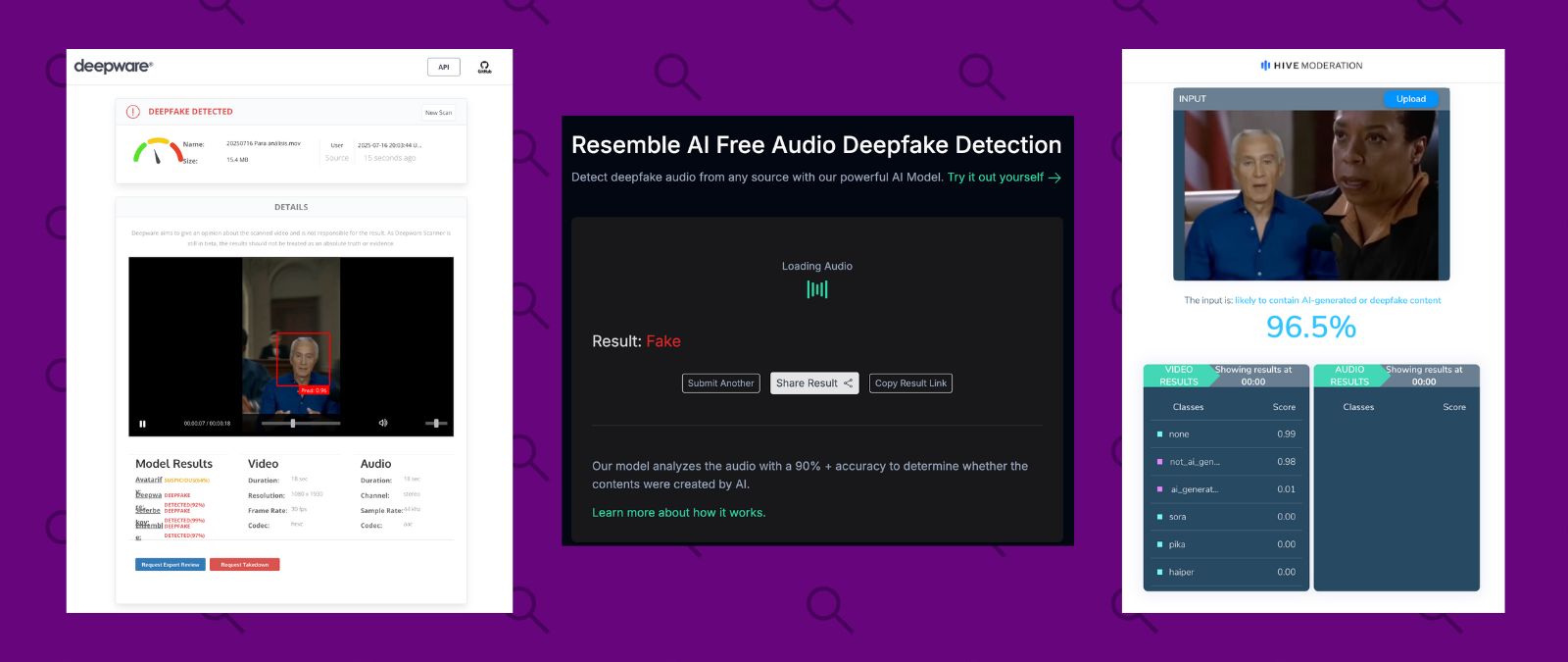1568x662 pixels.
Task: Start a New Scan in Deepware
Action: tap(438, 113)
